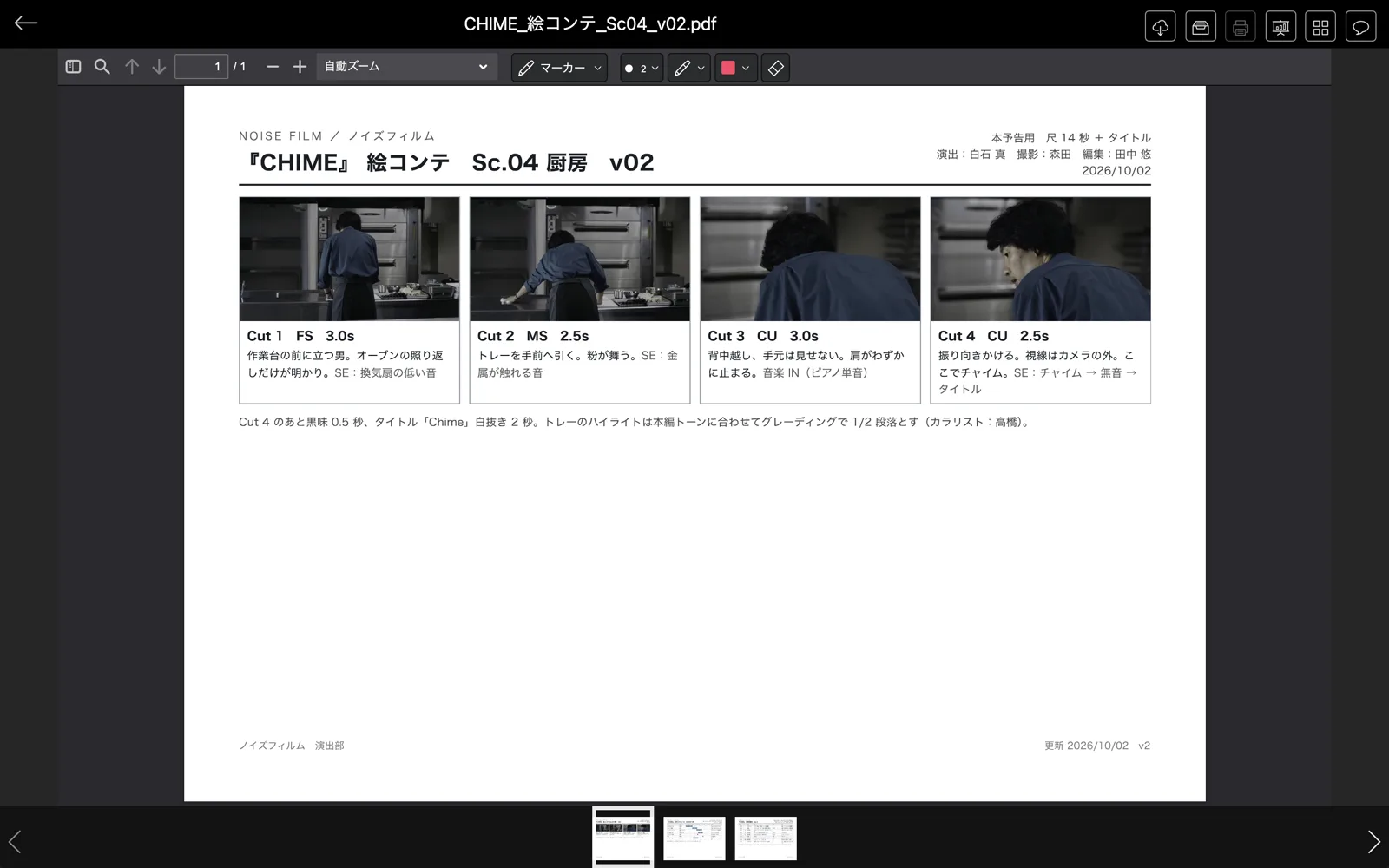This screenshot has width=1389, height=868.
Task: Go to the next file chevron
Action: [1373, 841]
